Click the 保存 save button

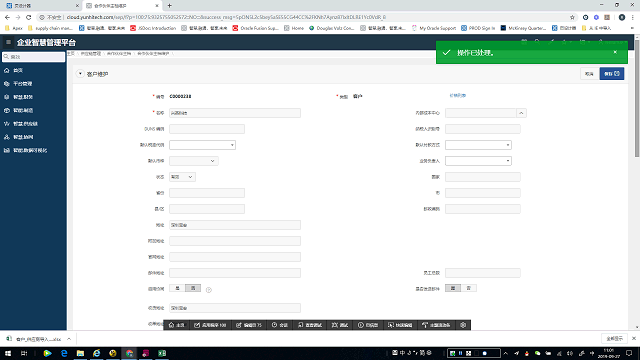(x=611, y=73)
